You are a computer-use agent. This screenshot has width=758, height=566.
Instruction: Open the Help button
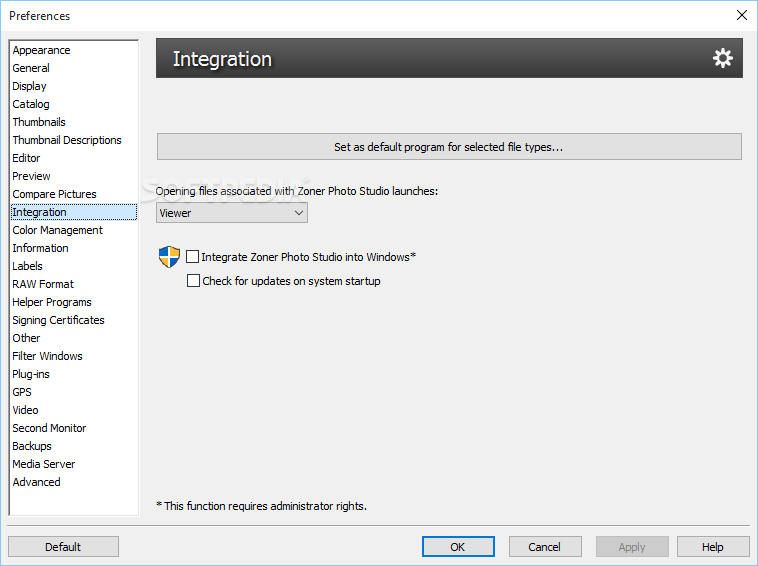(713, 547)
